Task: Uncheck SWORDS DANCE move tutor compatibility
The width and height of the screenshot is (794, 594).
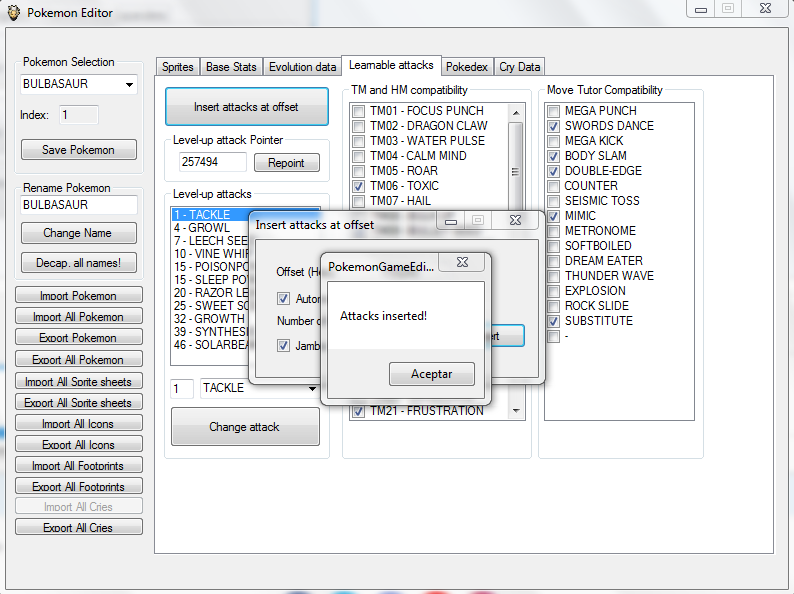Action: point(553,126)
